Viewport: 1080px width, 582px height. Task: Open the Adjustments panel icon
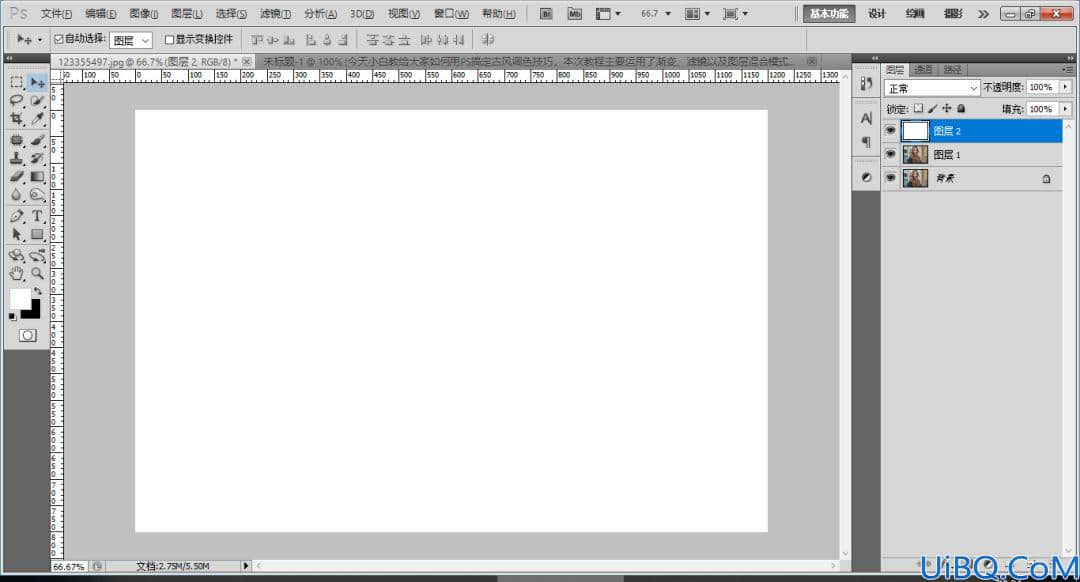coord(866,177)
